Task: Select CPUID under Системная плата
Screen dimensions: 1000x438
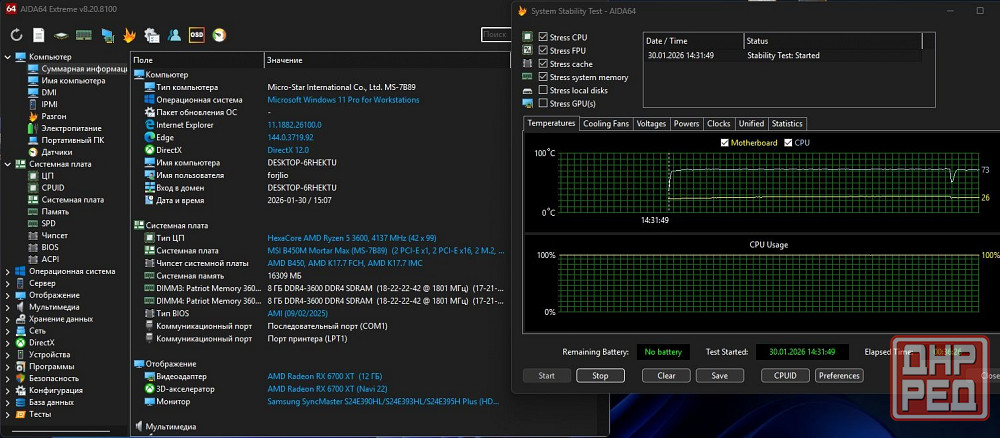Action: (53, 187)
